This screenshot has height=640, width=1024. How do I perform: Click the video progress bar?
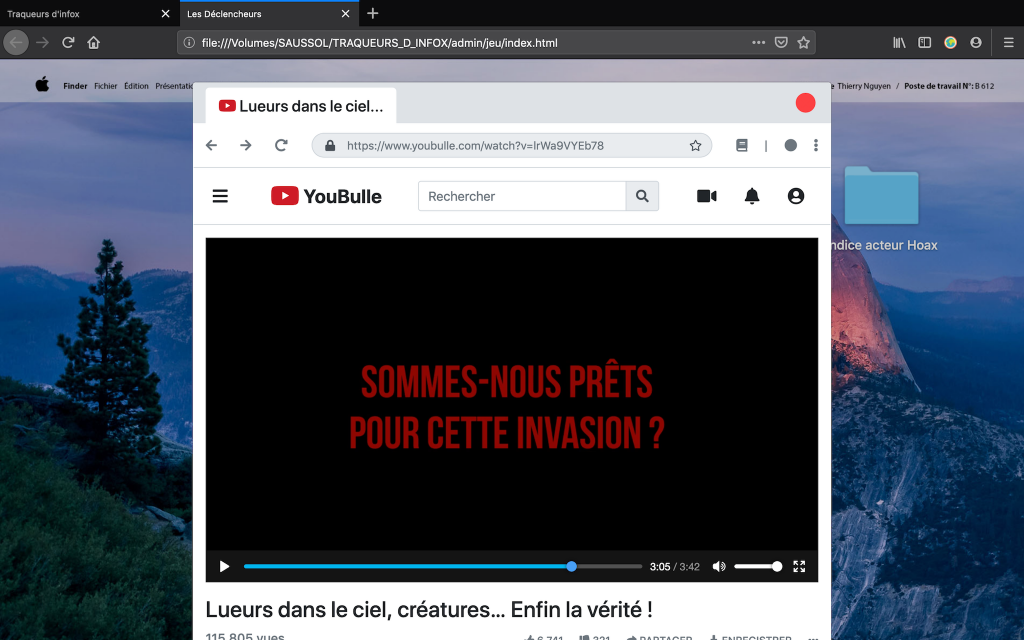(443, 566)
